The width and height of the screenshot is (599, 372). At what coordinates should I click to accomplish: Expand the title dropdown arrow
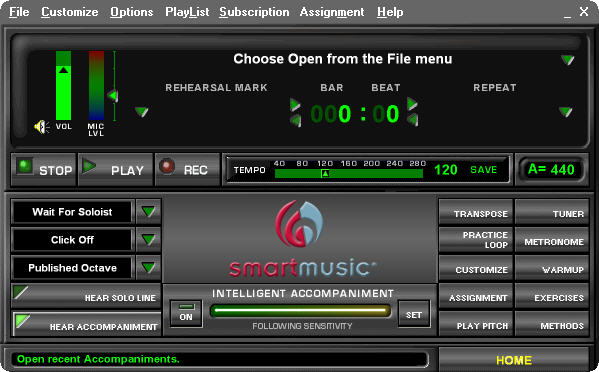[x=567, y=60]
